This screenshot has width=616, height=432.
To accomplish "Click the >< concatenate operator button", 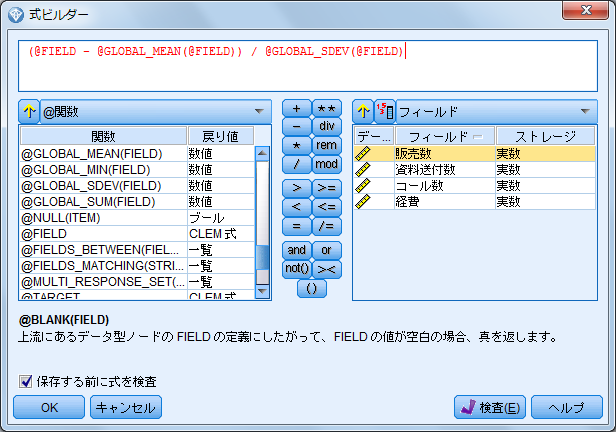I will tap(327, 269).
